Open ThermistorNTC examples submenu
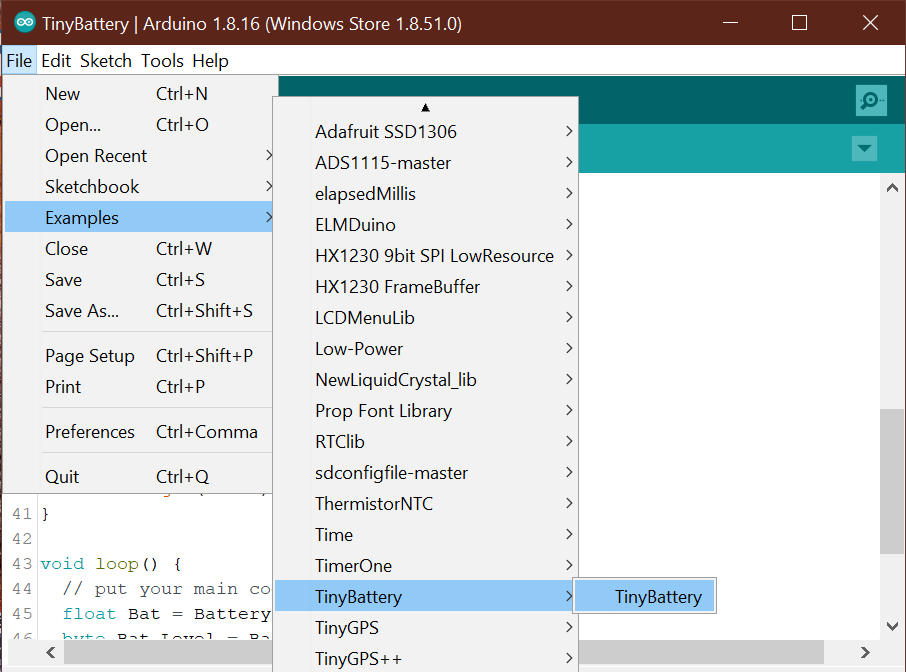Screen dimensions: 906x672 pyautogui.click(x=426, y=504)
